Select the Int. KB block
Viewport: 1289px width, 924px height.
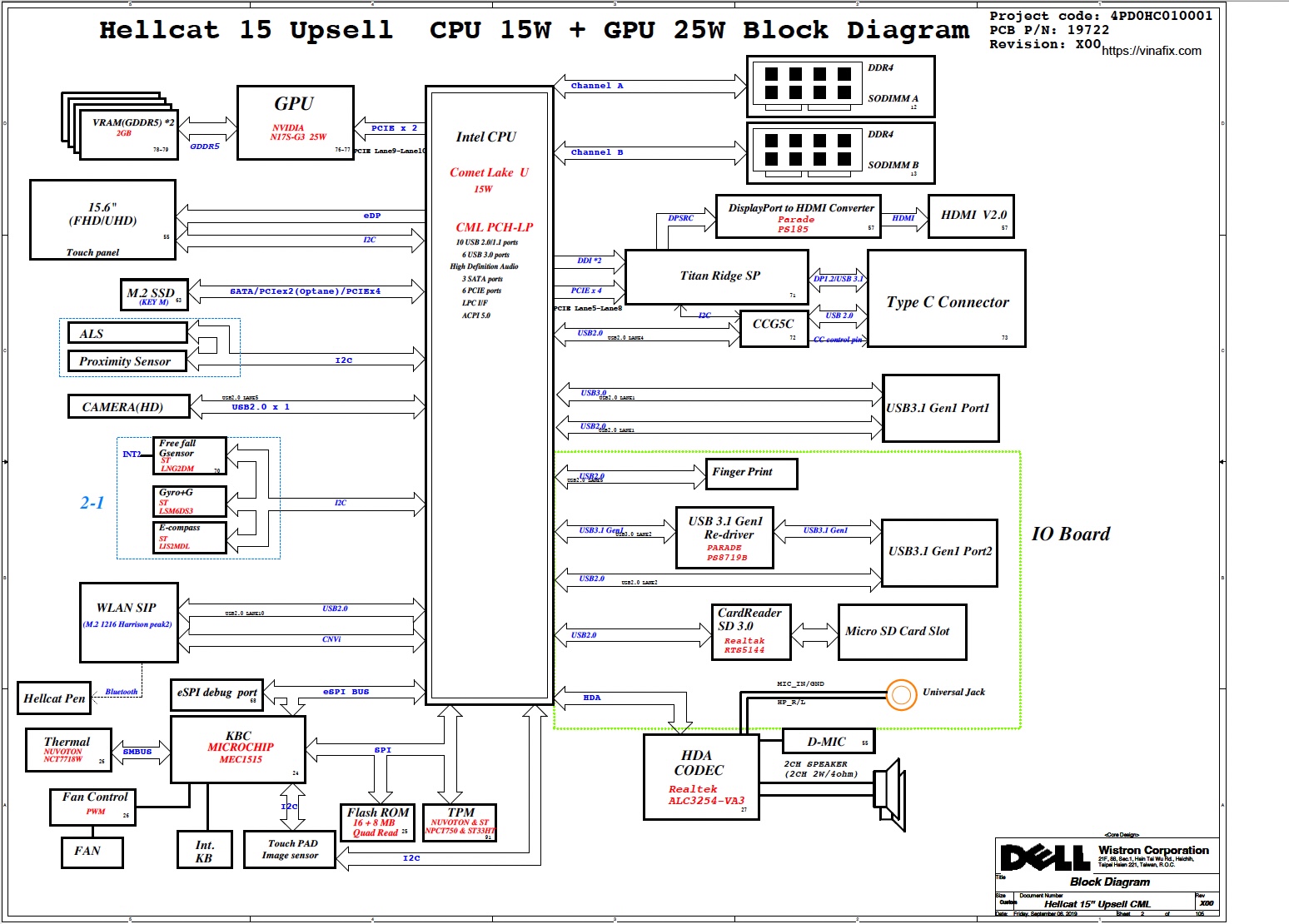[x=204, y=850]
